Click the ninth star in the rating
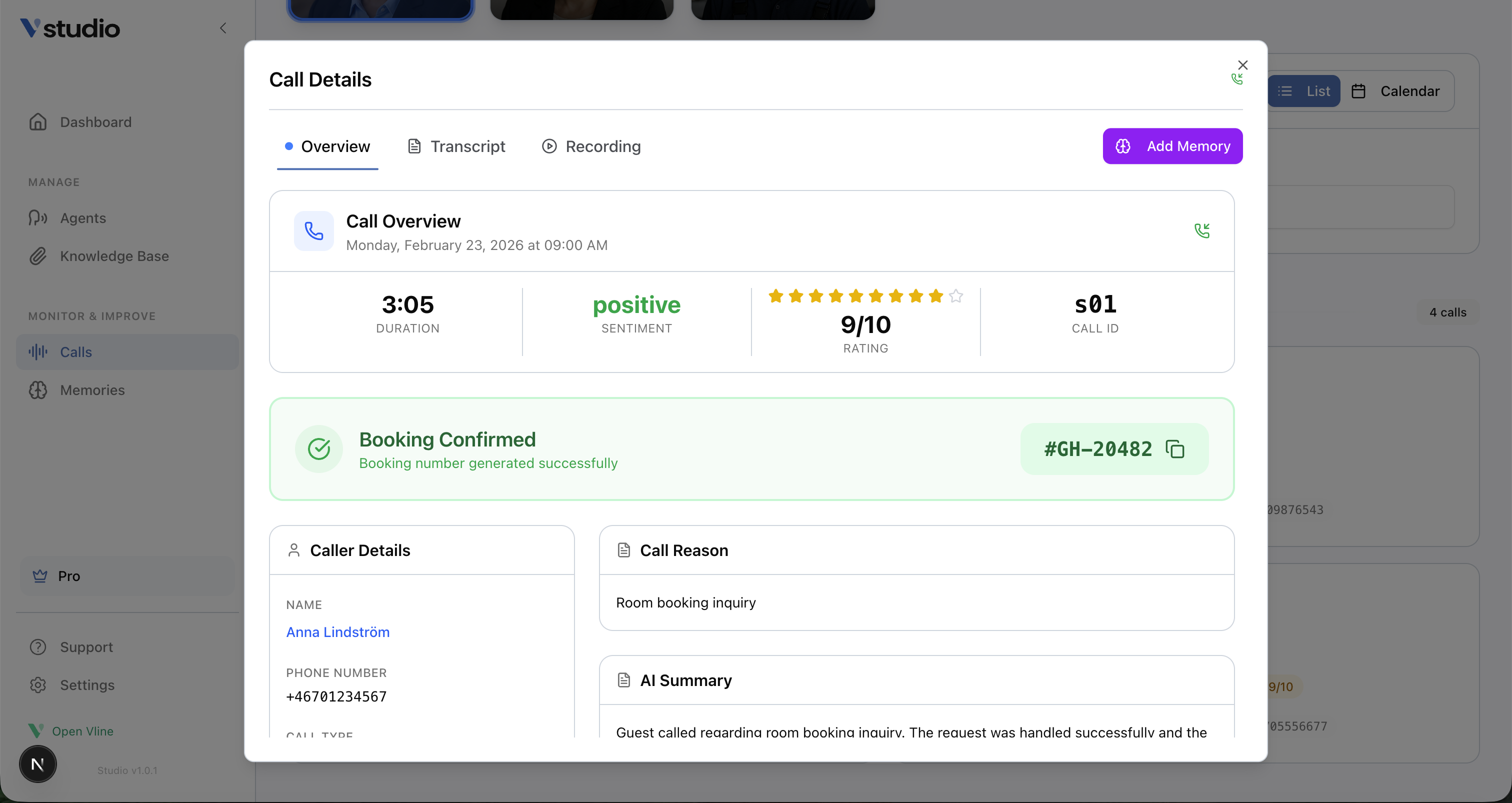Image resolution: width=1512 pixels, height=803 pixels. (935, 296)
